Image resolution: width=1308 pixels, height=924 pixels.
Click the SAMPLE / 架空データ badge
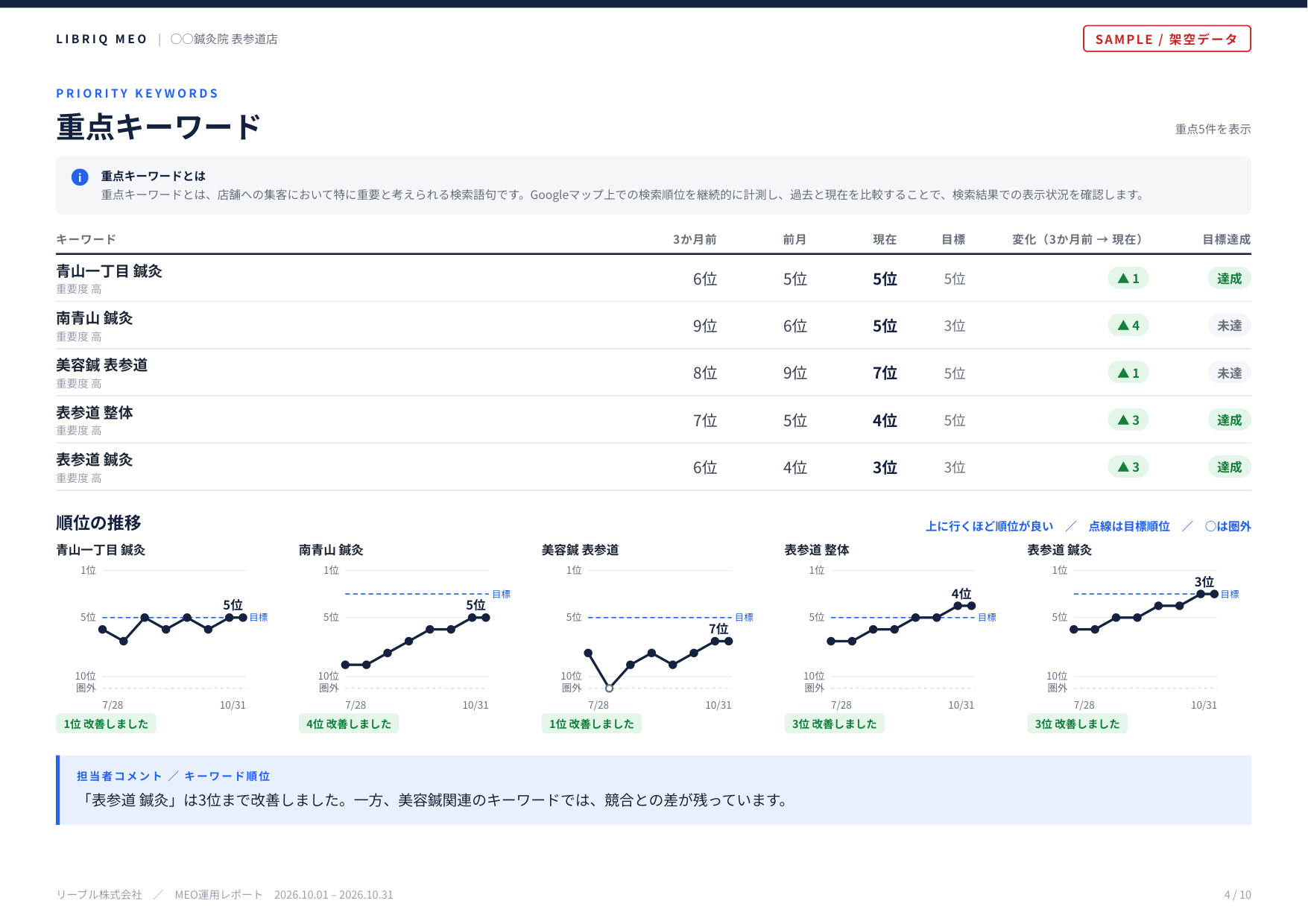coord(1166,39)
